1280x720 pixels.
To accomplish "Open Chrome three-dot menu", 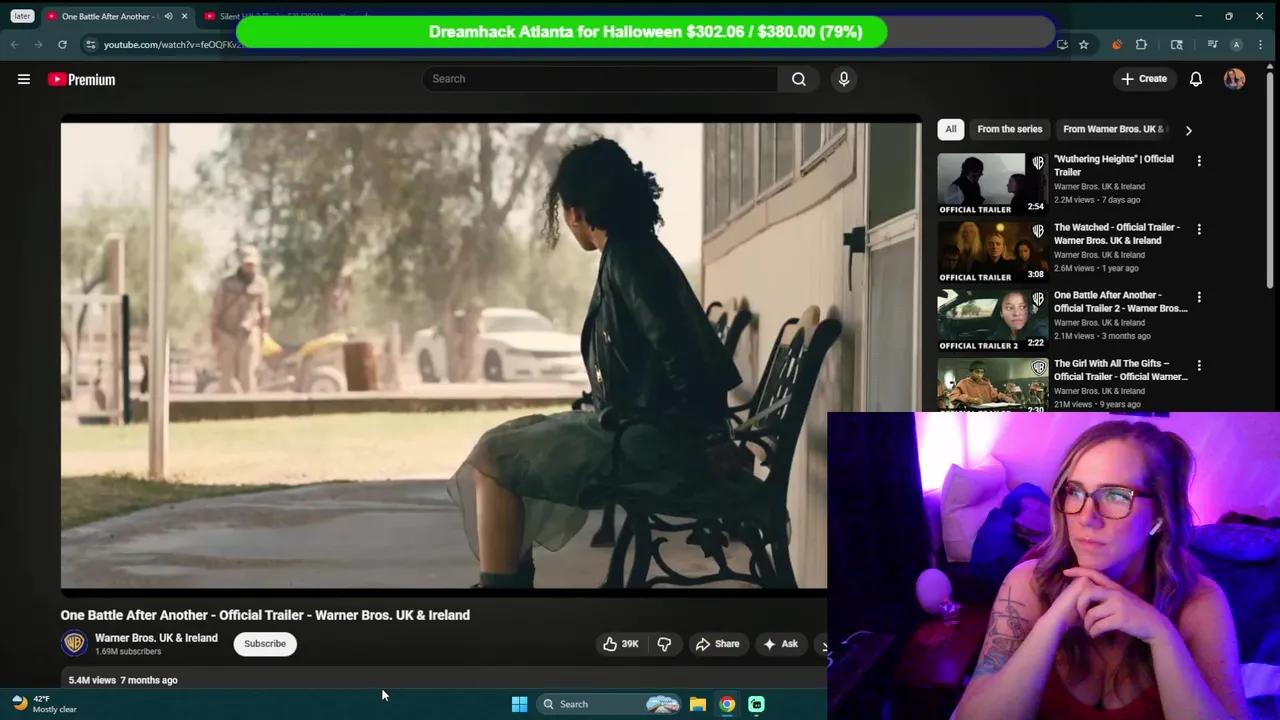I will tap(1261, 44).
